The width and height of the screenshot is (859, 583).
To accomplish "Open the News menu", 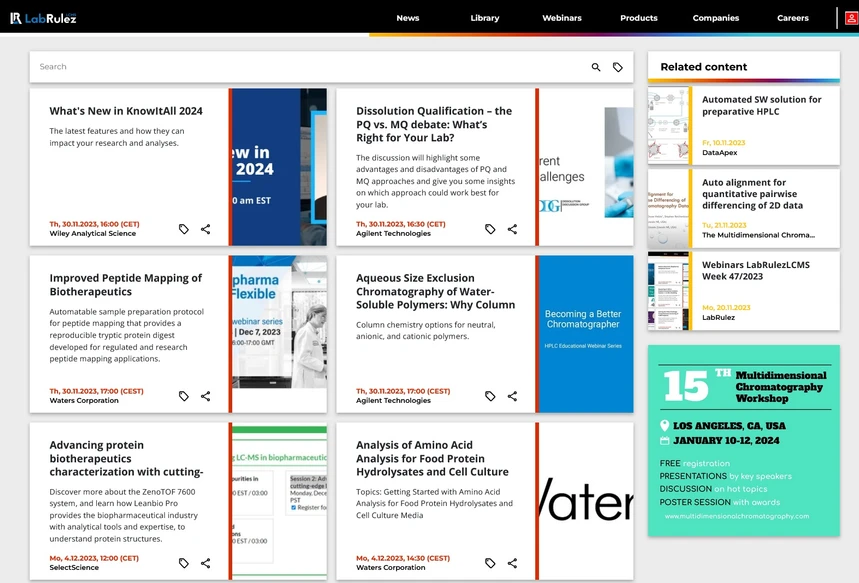I will click(407, 18).
